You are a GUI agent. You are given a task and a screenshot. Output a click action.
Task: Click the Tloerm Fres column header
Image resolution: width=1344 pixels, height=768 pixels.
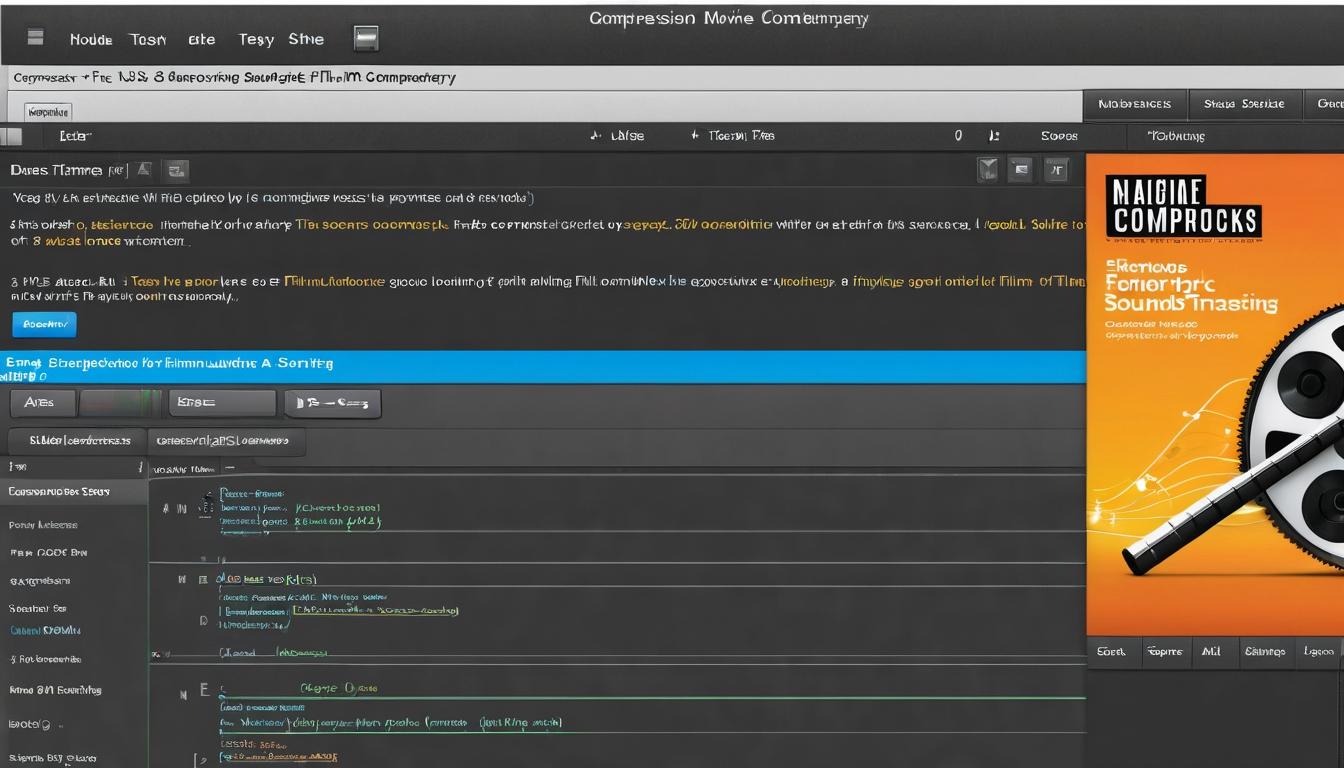741,136
